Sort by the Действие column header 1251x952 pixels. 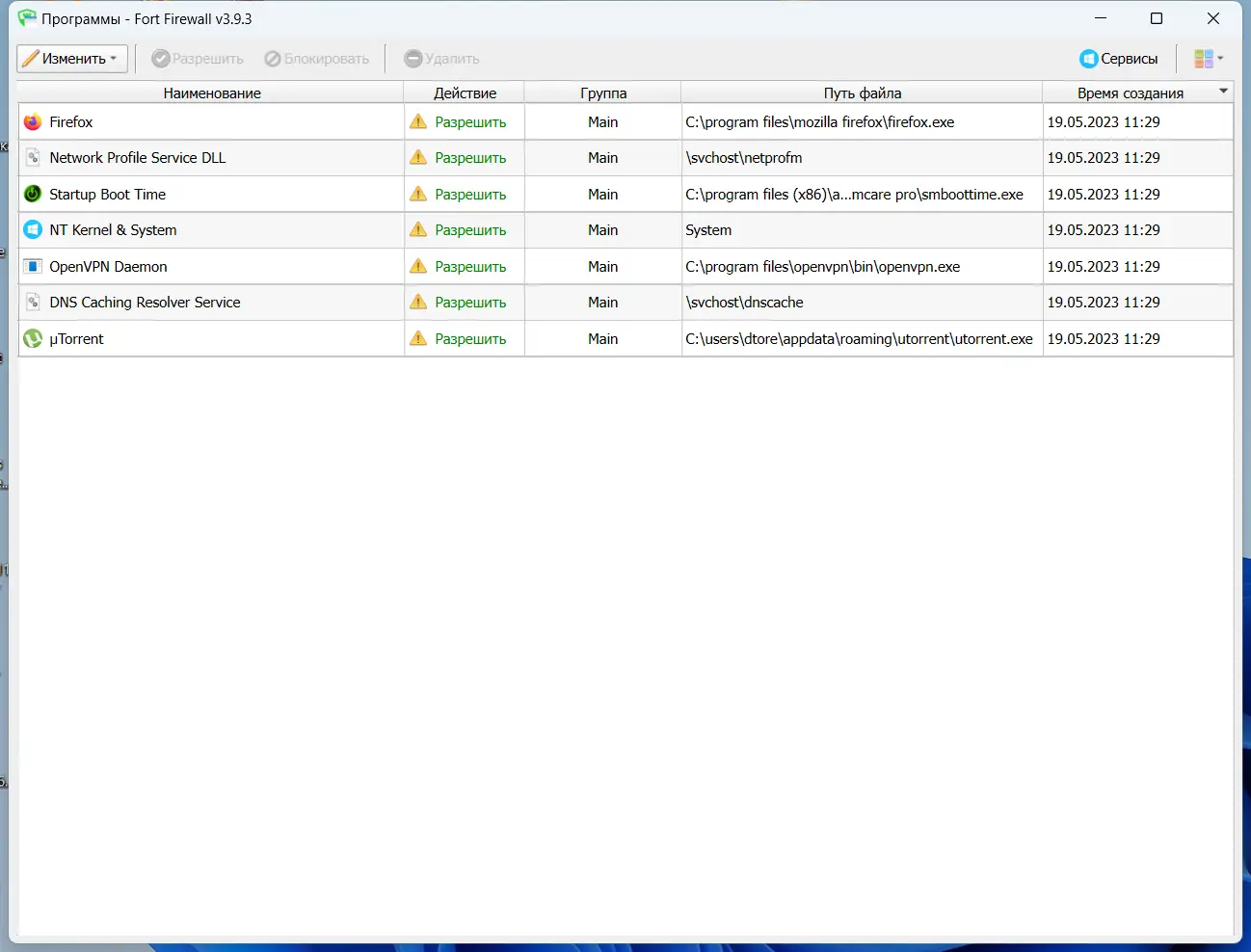[465, 93]
